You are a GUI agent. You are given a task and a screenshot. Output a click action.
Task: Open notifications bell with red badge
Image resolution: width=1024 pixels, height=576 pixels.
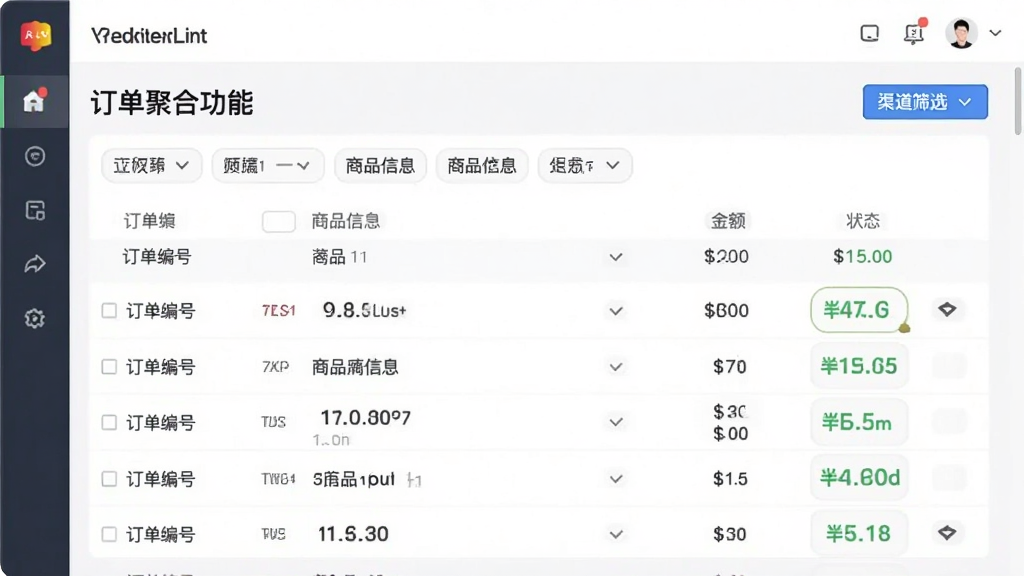[914, 32]
